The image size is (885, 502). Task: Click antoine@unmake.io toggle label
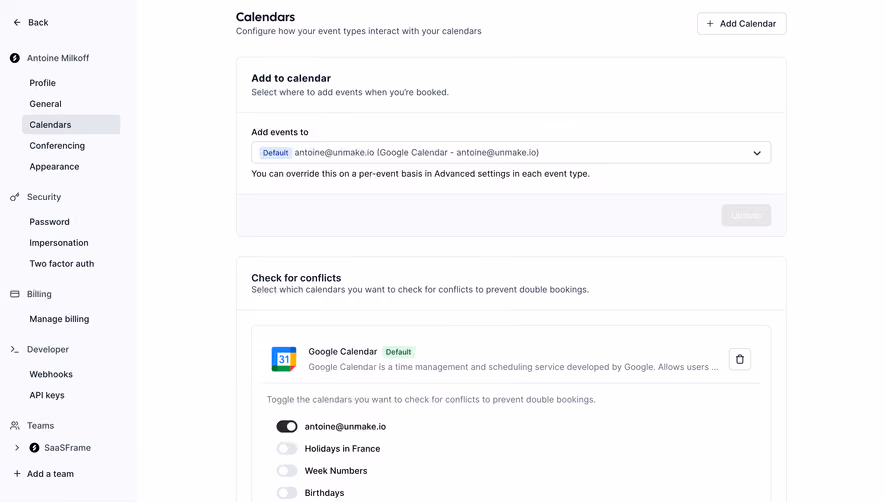pyautogui.click(x=345, y=426)
